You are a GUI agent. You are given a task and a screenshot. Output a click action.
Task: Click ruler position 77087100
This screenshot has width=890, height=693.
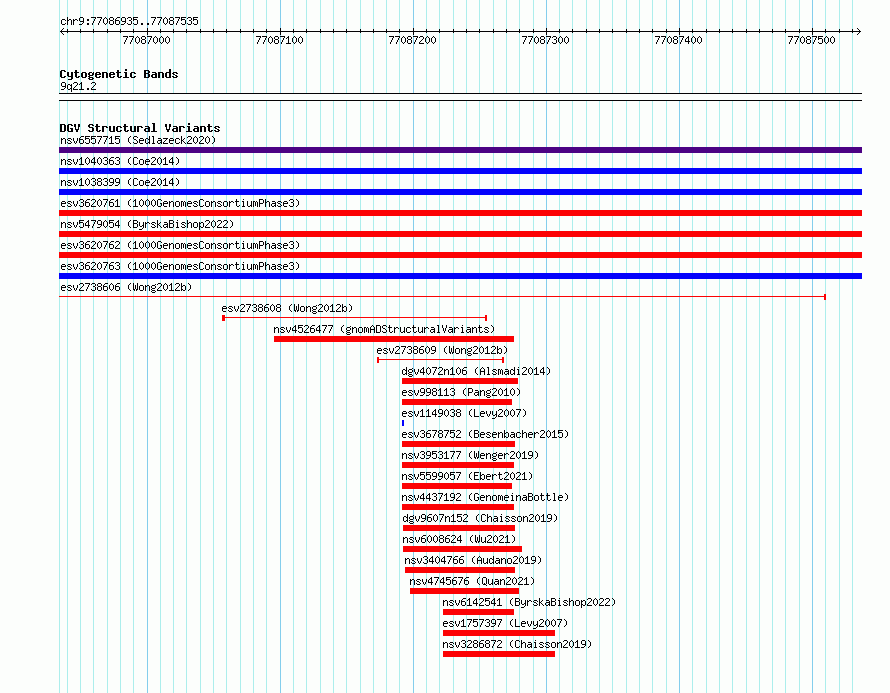pos(279,40)
